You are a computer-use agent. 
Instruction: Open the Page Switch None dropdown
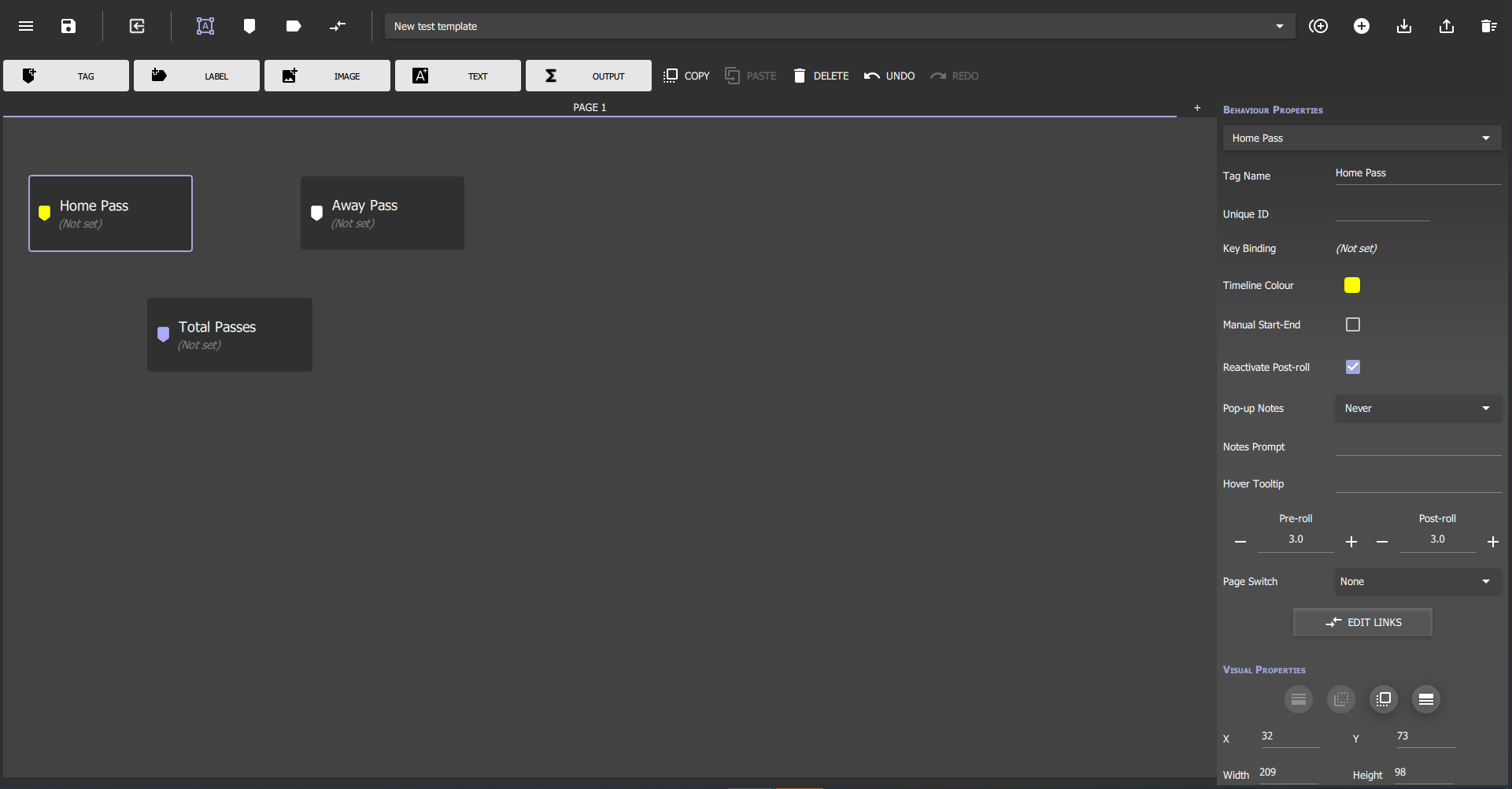[1418, 581]
